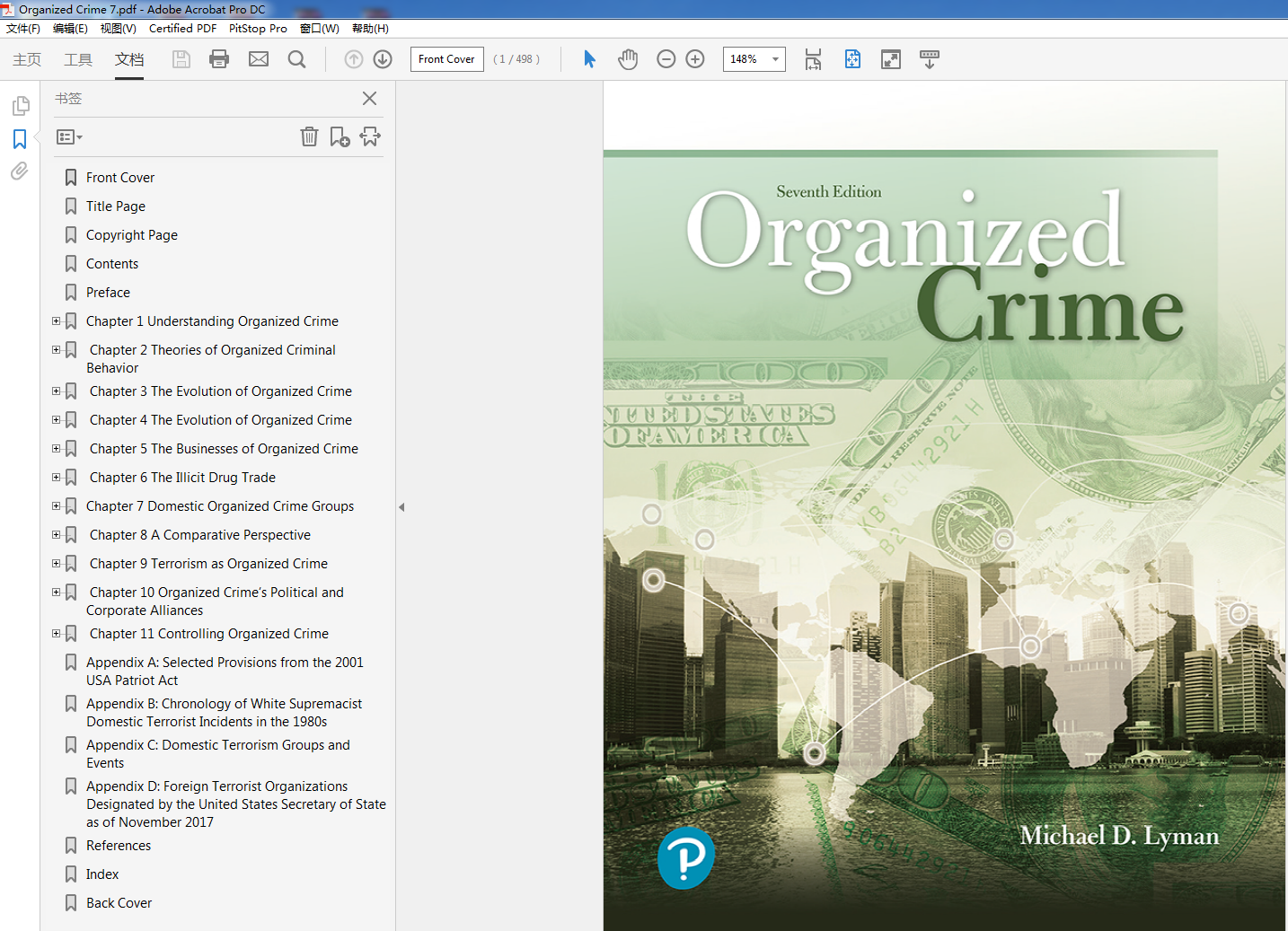The height and width of the screenshot is (931, 1288).
Task: Select Chapter 10 Political and Corporate Alliances
Action: 216,602
